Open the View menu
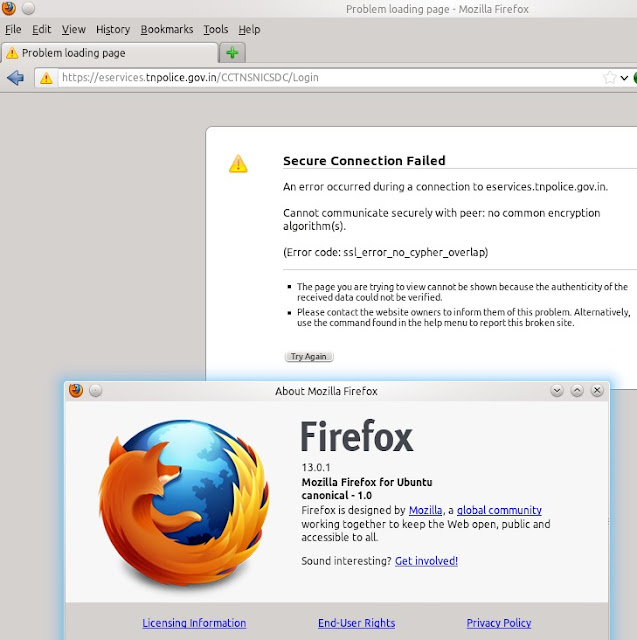 (x=74, y=29)
